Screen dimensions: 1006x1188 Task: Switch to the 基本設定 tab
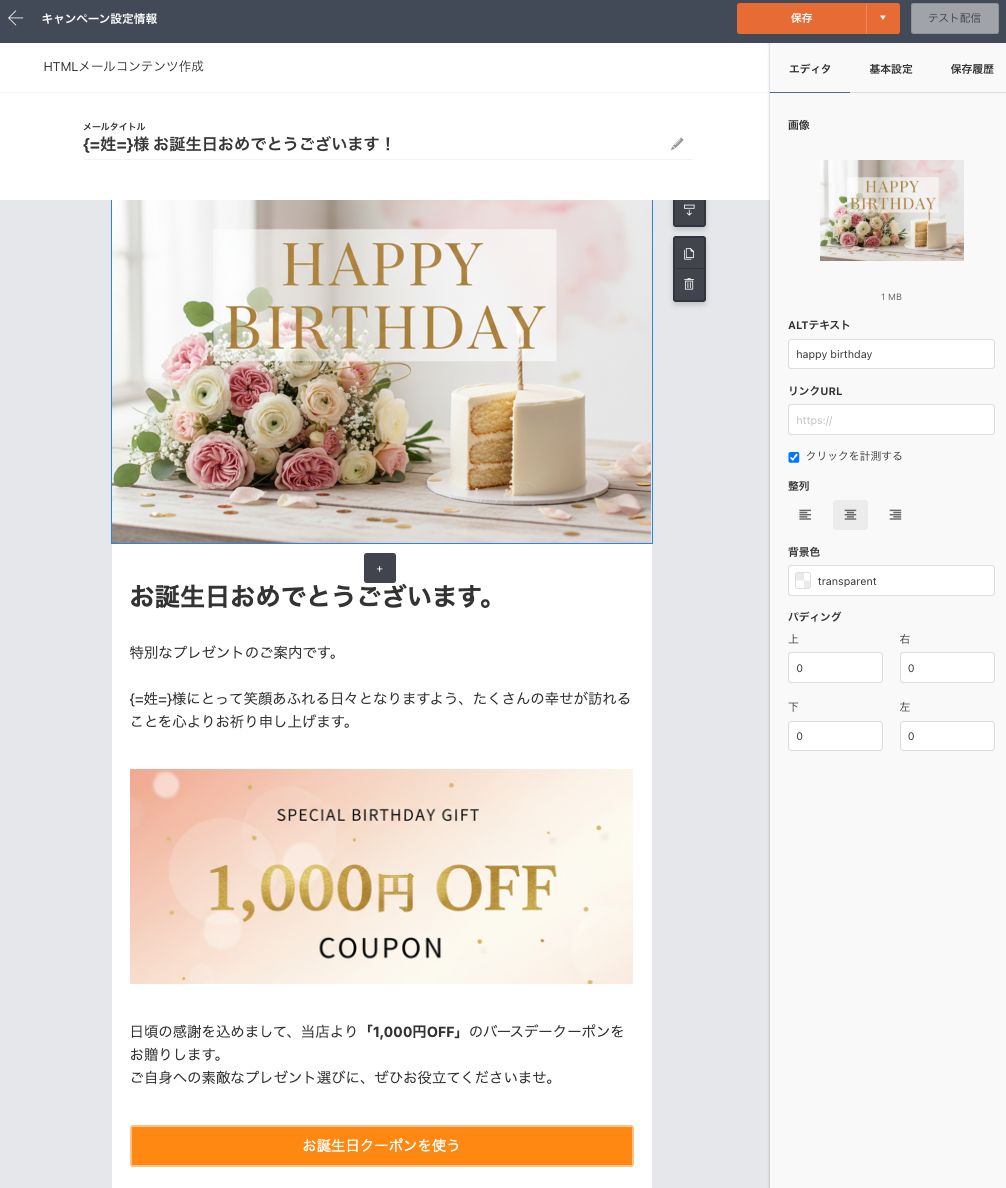(890, 69)
